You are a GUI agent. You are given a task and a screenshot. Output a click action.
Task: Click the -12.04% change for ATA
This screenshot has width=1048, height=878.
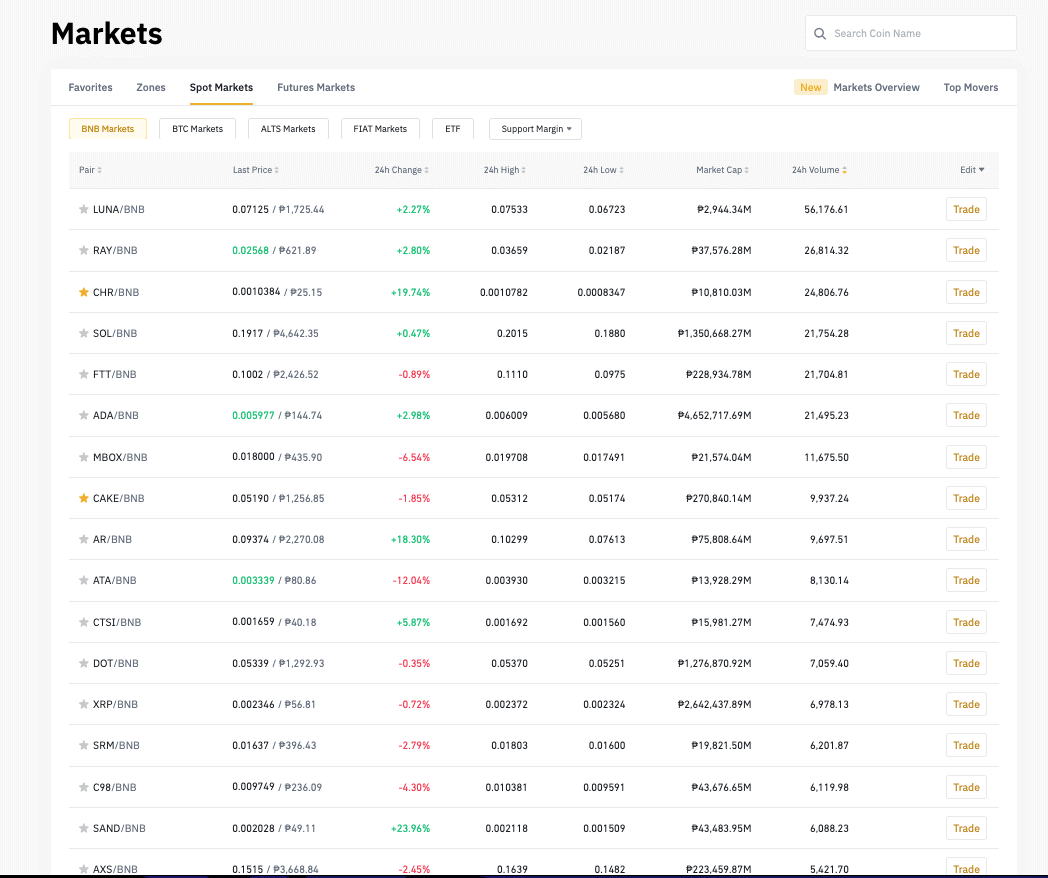411,581
